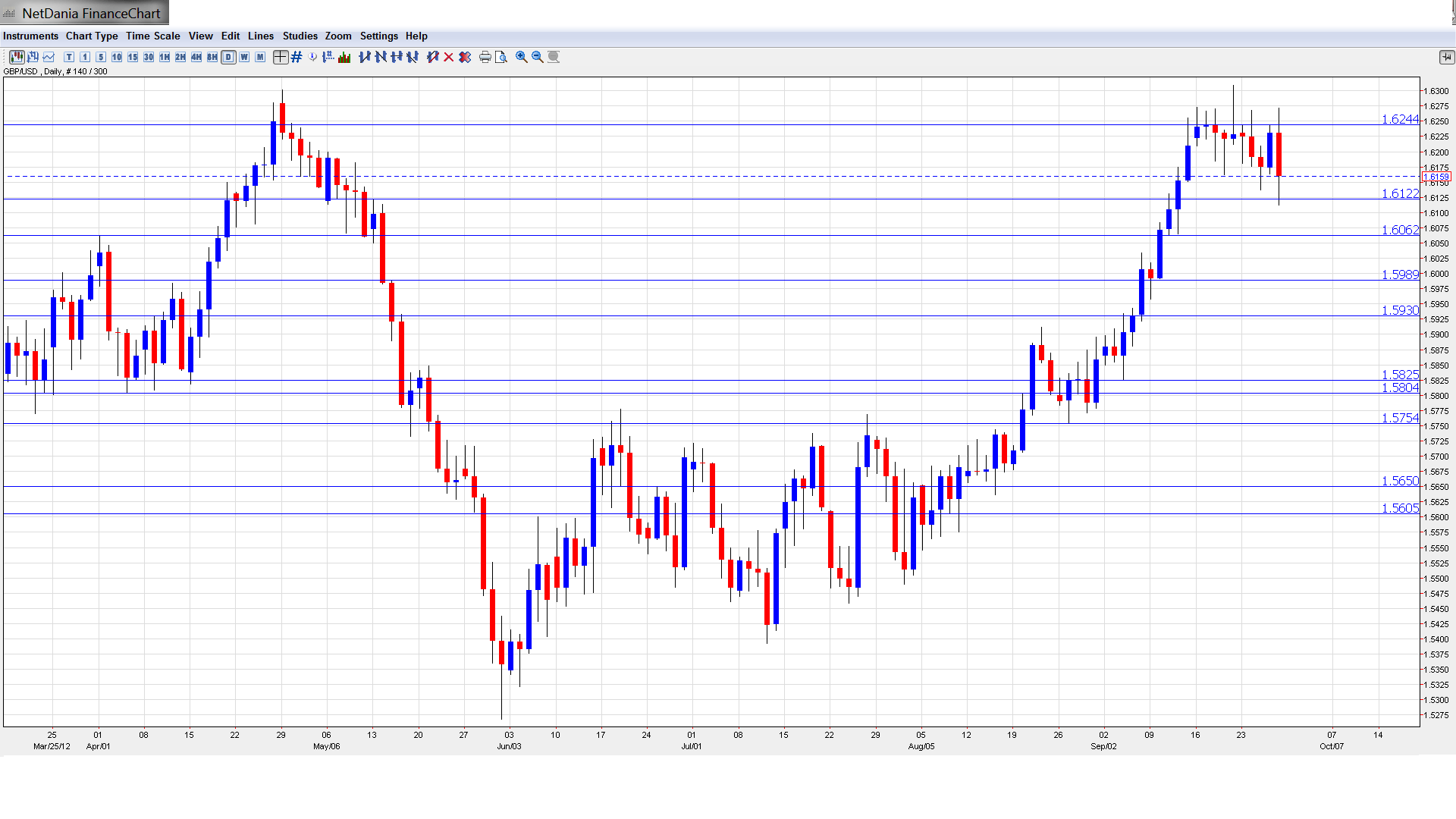The width and height of the screenshot is (1456, 819).
Task: Open the Time Scale menu
Action: coord(153,36)
